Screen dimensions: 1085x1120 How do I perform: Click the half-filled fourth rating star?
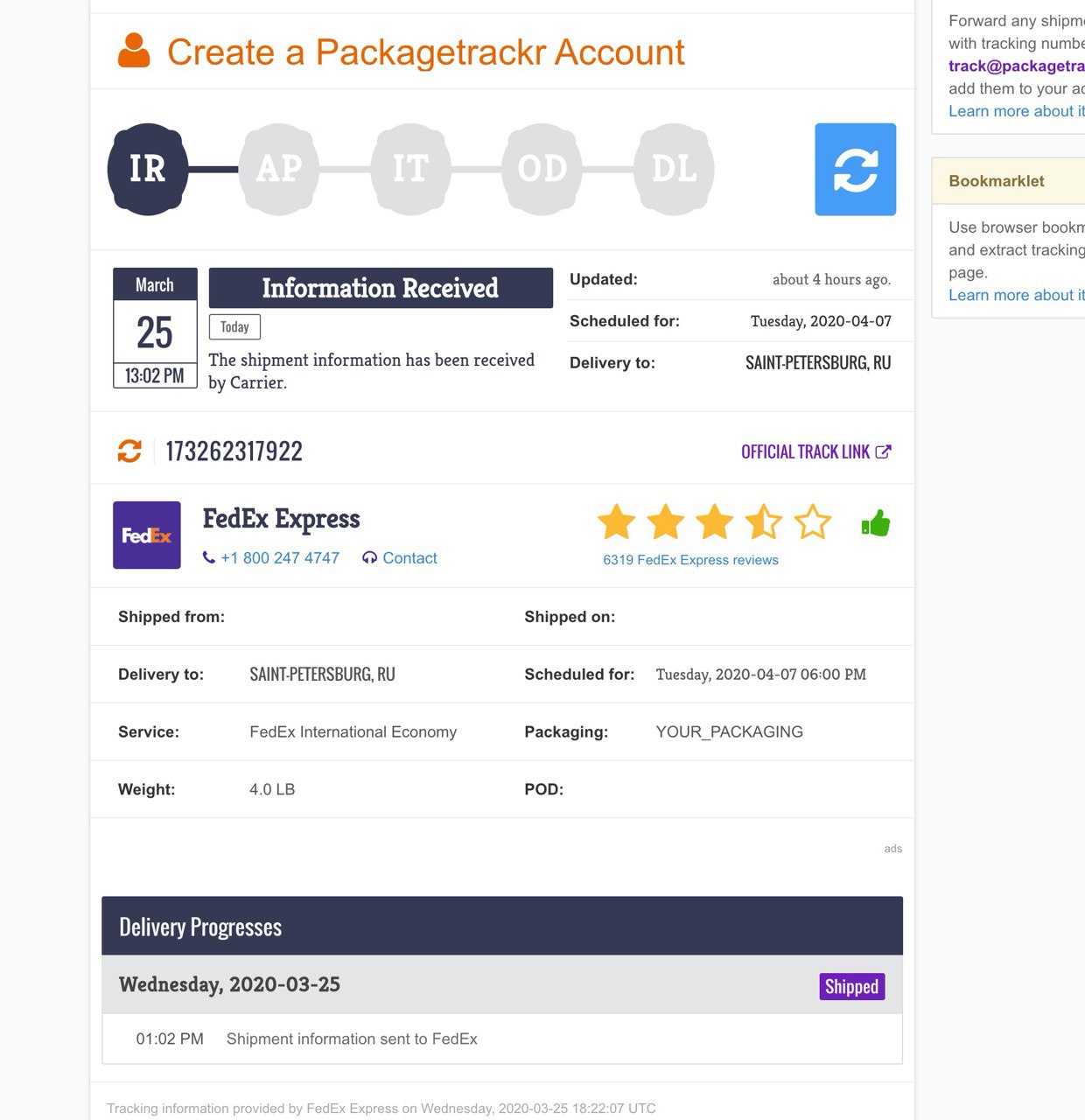(764, 522)
